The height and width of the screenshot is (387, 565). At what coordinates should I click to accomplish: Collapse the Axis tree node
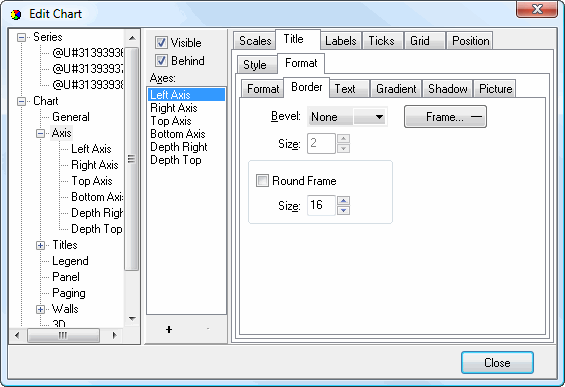40,133
